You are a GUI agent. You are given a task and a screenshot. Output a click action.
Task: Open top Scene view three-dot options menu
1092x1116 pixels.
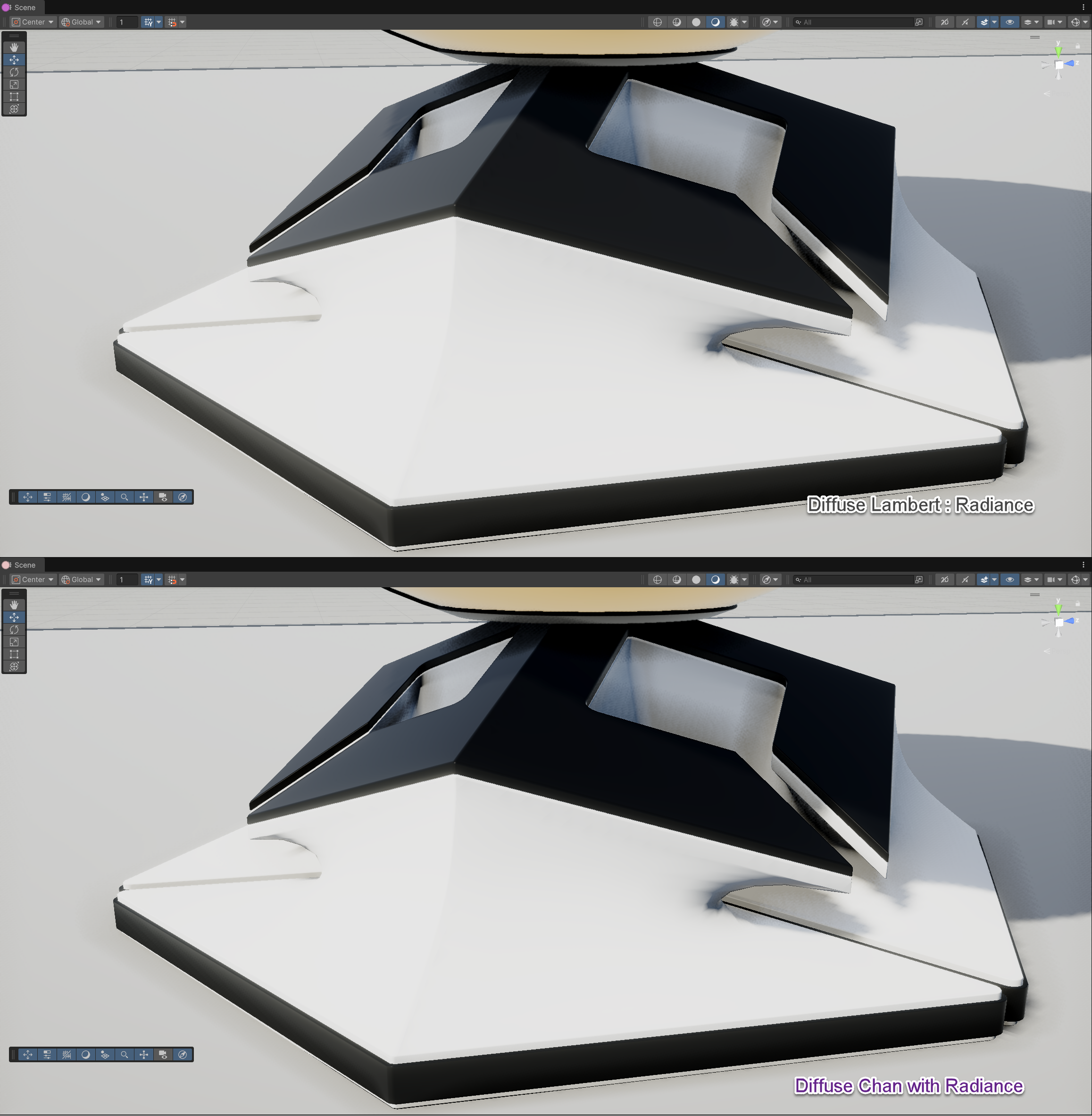[x=1084, y=8]
